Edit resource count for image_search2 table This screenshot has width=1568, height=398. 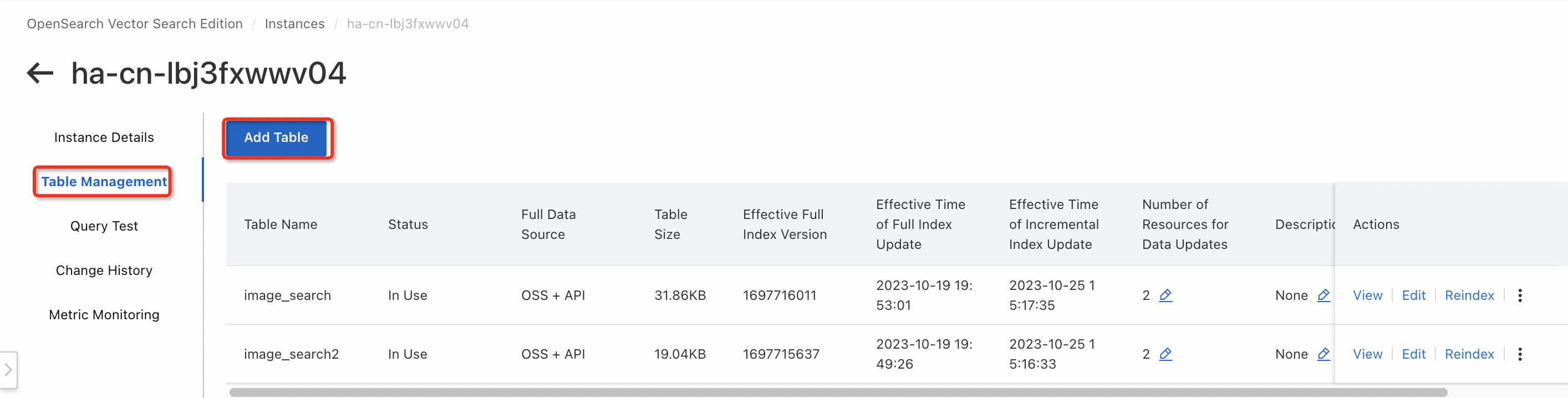[1165, 354]
